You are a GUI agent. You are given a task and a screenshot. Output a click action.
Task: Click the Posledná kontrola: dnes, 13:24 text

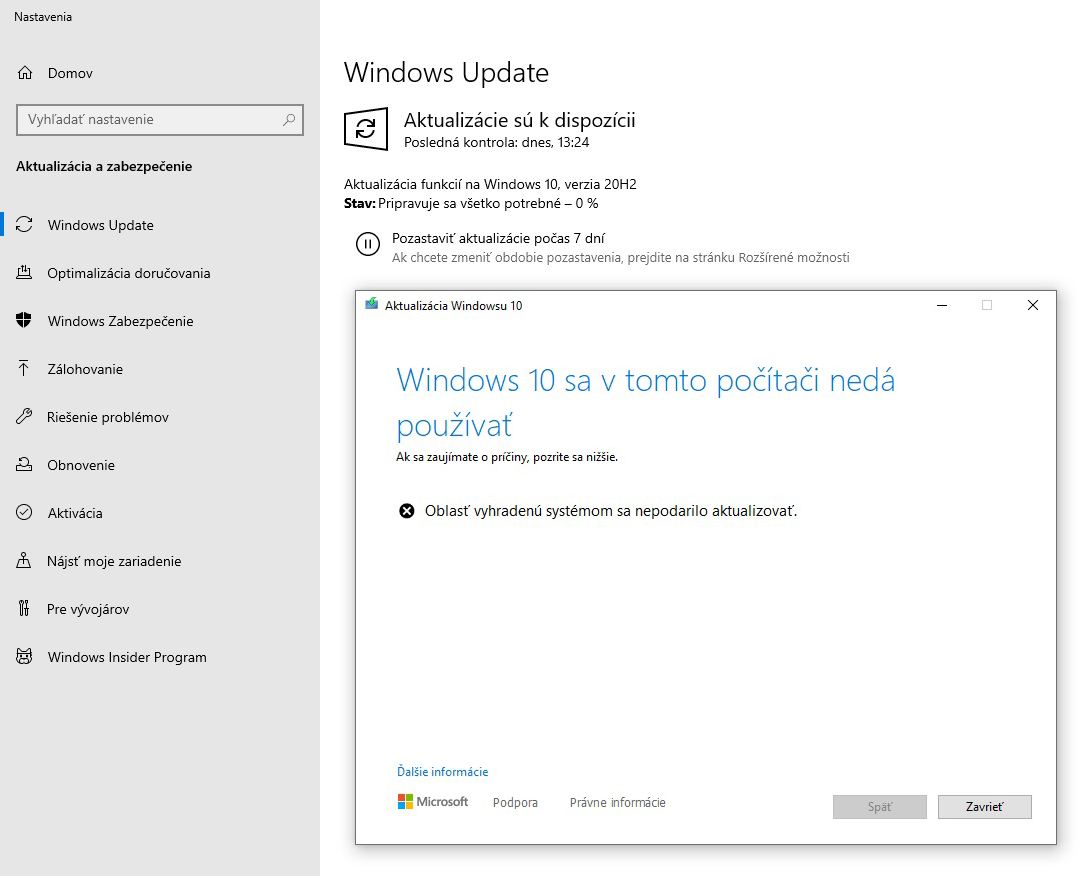click(497, 143)
